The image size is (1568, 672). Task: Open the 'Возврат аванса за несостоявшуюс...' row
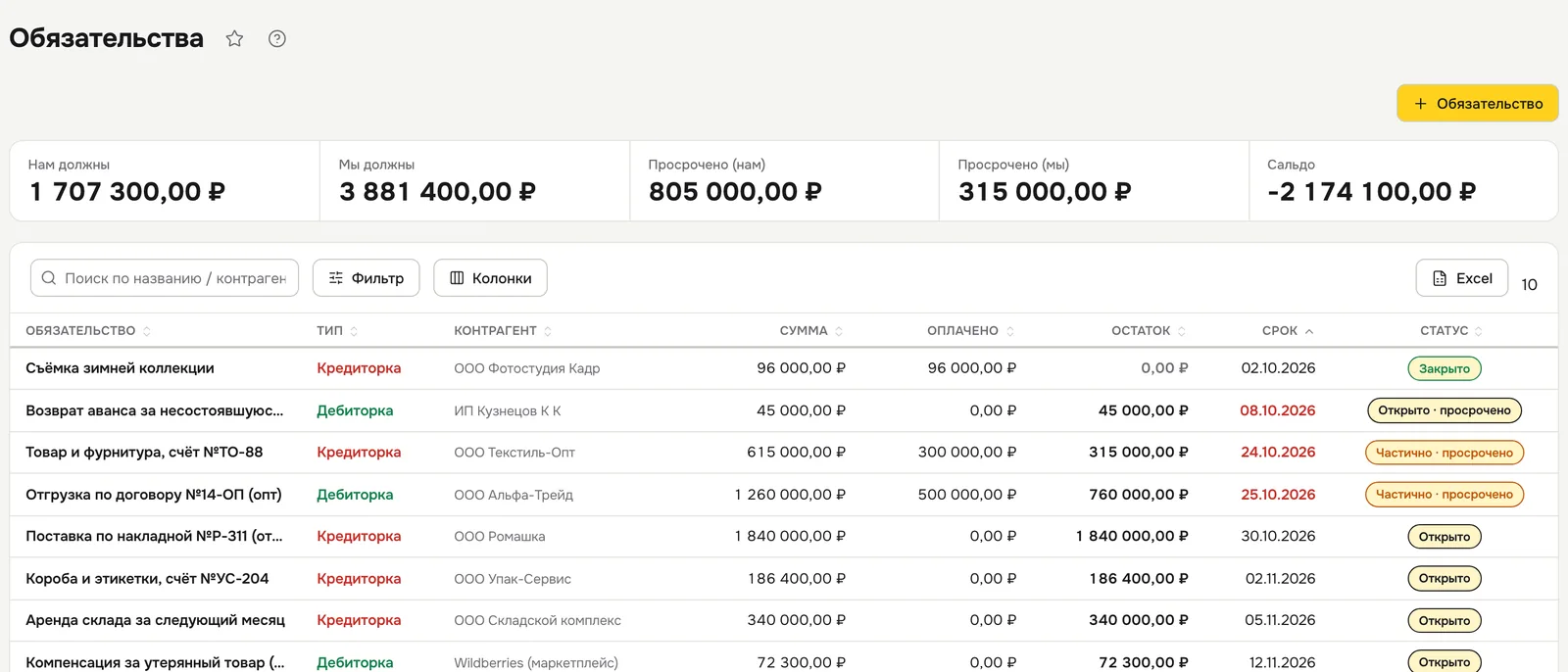click(155, 410)
